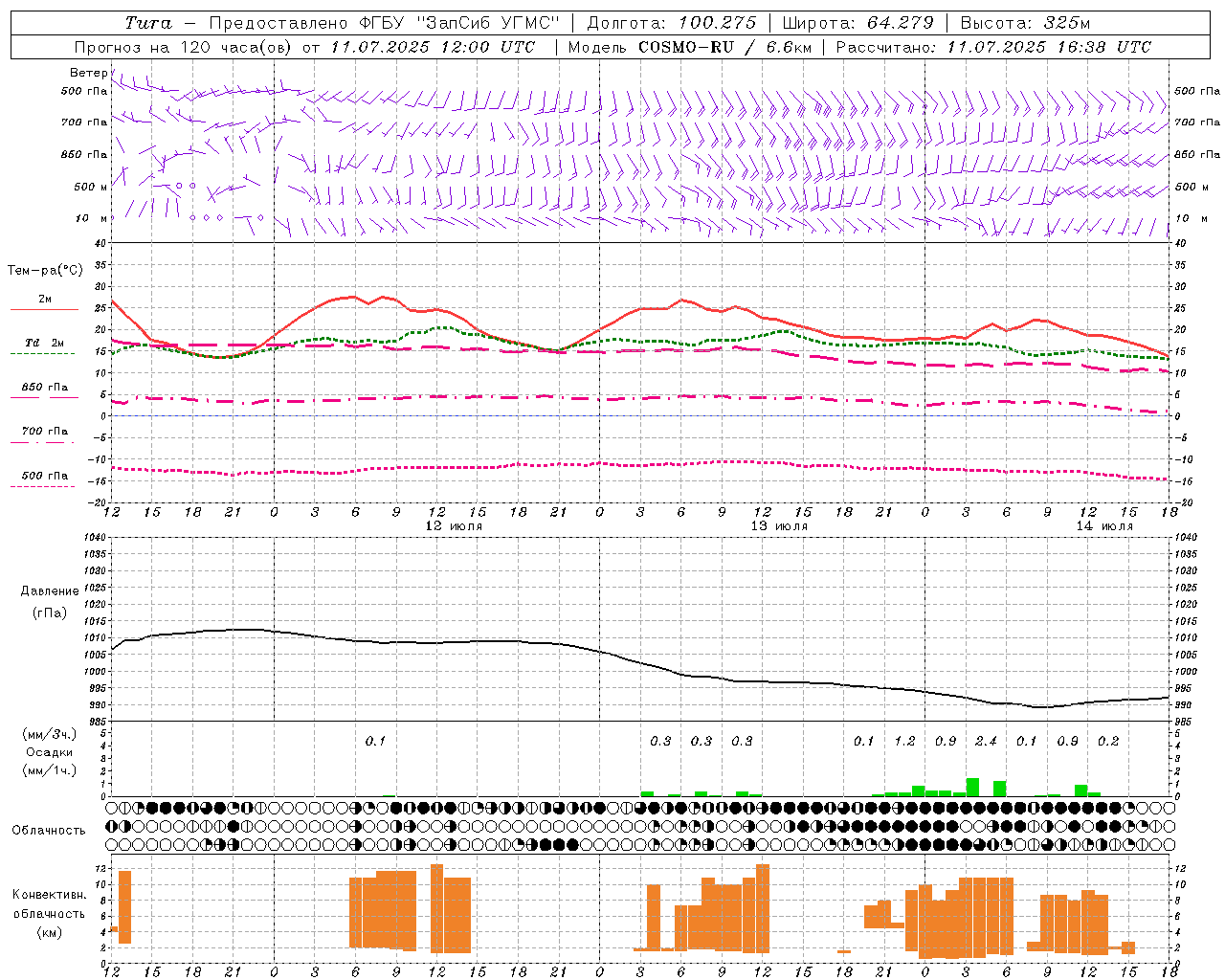Click "Рассчитано: 11.07.2025 16:38 UTC" text
The width and height of the screenshot is (1225, 980).
[x=993, y=47]
